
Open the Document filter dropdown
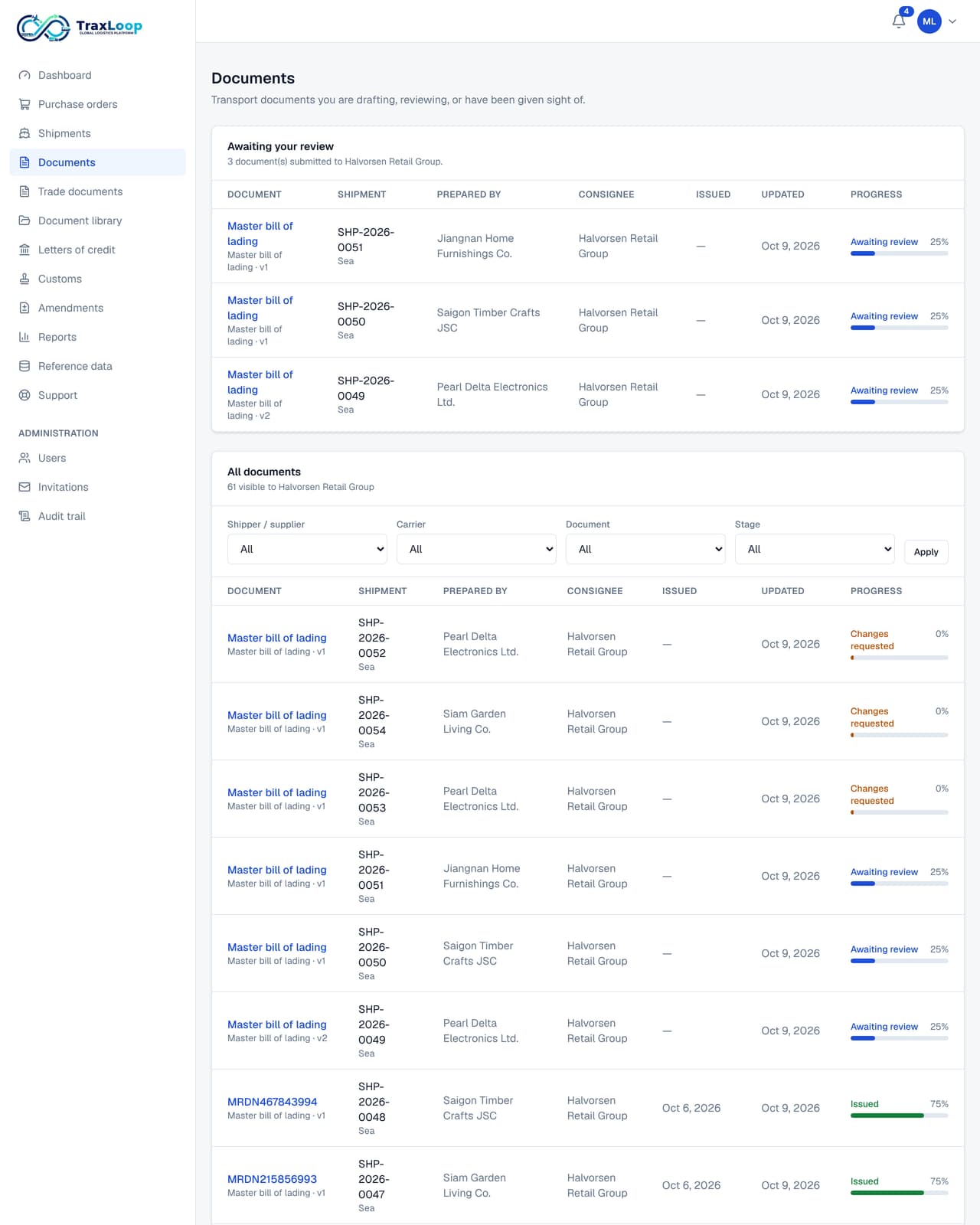(x=645, y=549)
